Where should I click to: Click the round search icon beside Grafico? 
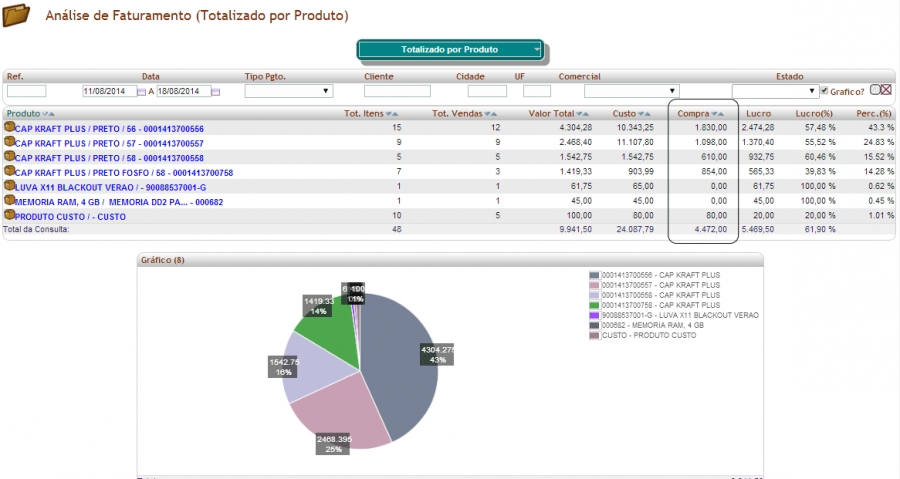875,90
